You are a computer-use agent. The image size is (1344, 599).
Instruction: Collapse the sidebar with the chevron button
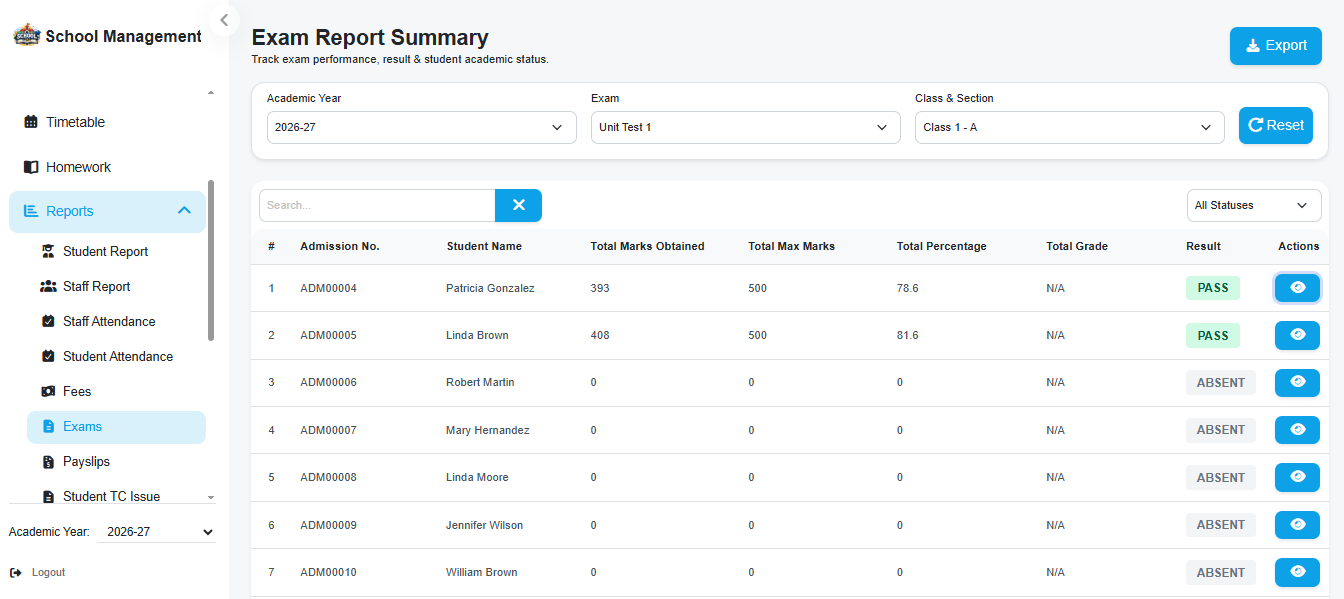(x=223, y=19)
